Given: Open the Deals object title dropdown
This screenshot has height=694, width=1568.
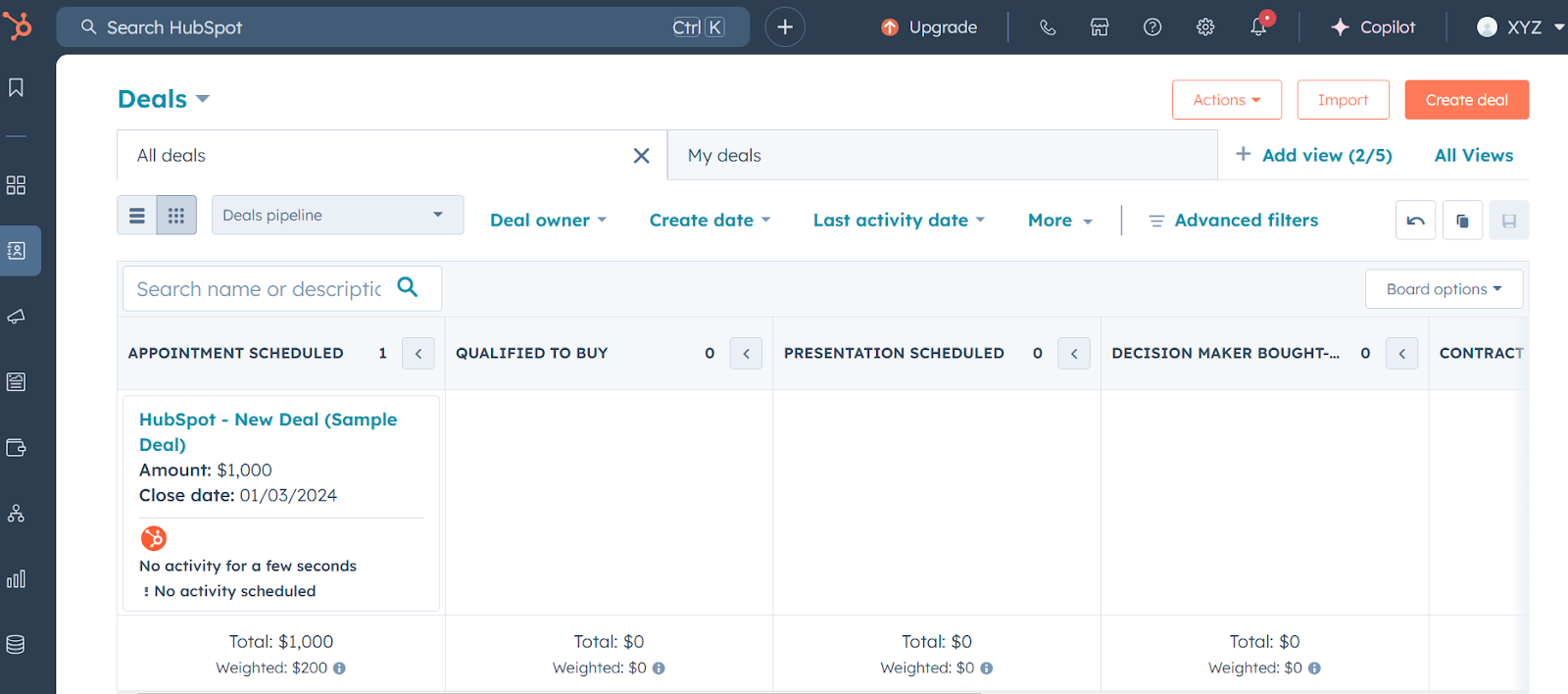Looking at the screenshot, I should click(x=164, y=99).
